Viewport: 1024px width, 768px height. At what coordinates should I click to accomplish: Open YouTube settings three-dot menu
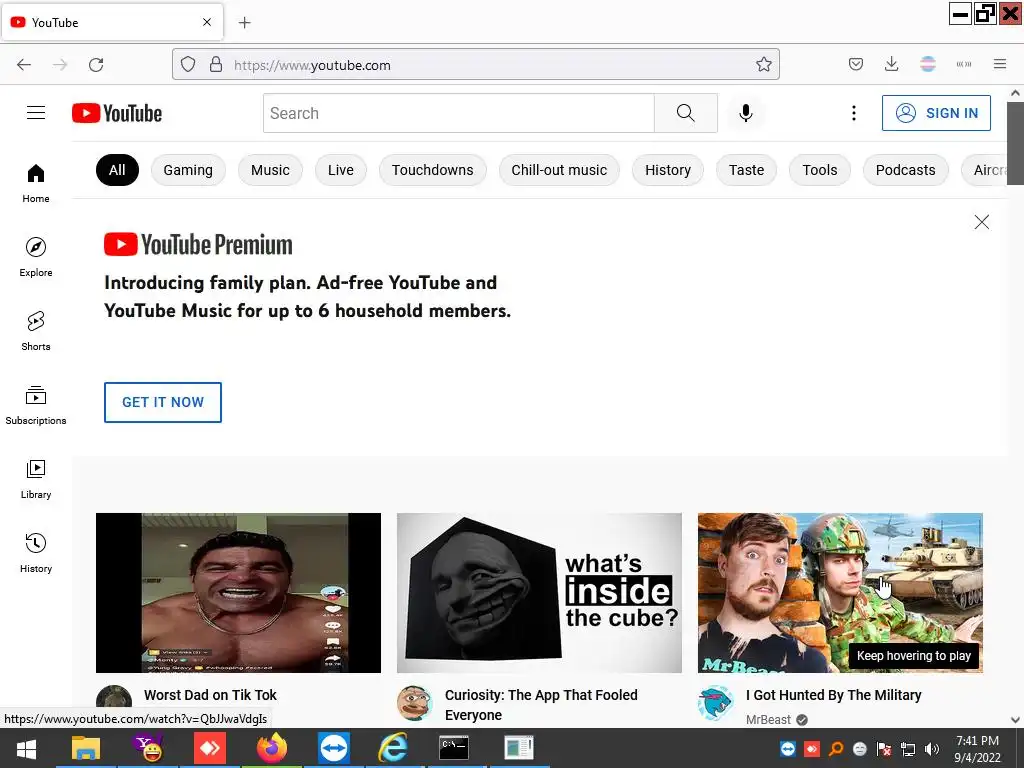tap(854, 113)
